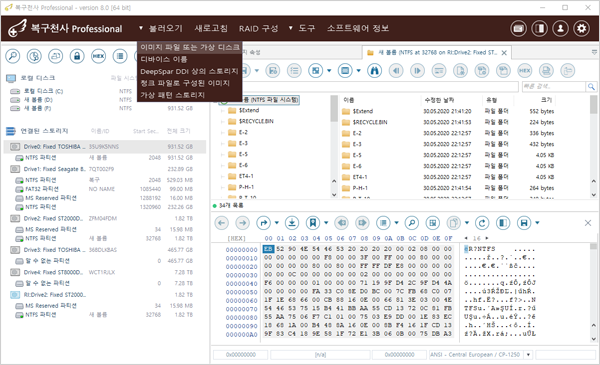Click the go back arrow in hex toolbar
The width and height of the screenshot is (600, 365).
click(x=222, y=223)
